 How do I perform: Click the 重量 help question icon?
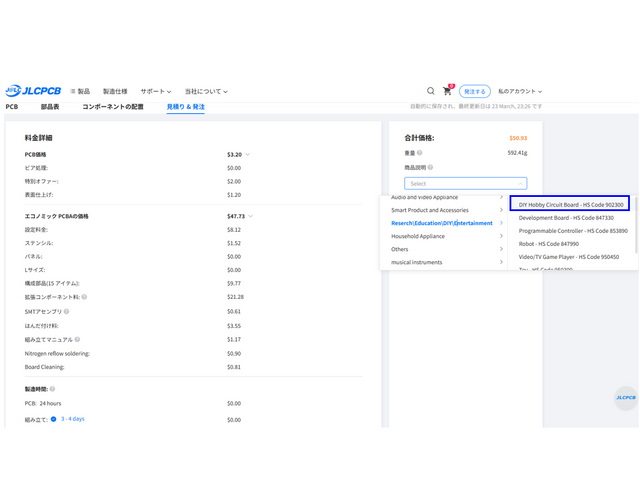420,153
